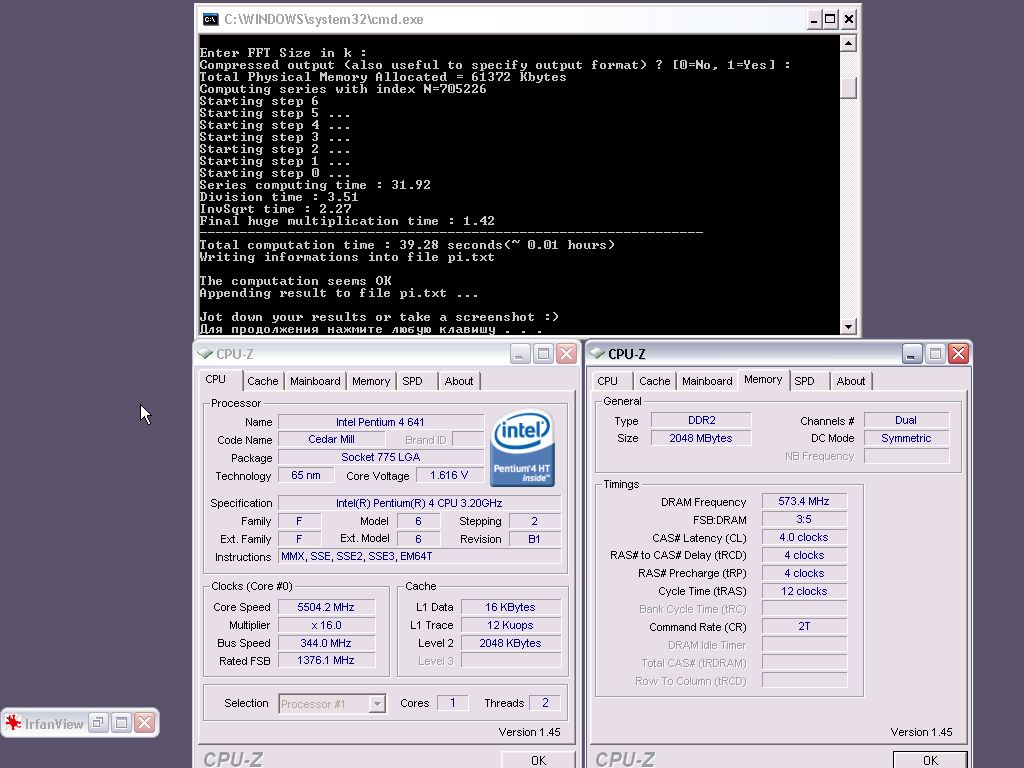Click the IrfanView red splat icon

coord(13,722)
